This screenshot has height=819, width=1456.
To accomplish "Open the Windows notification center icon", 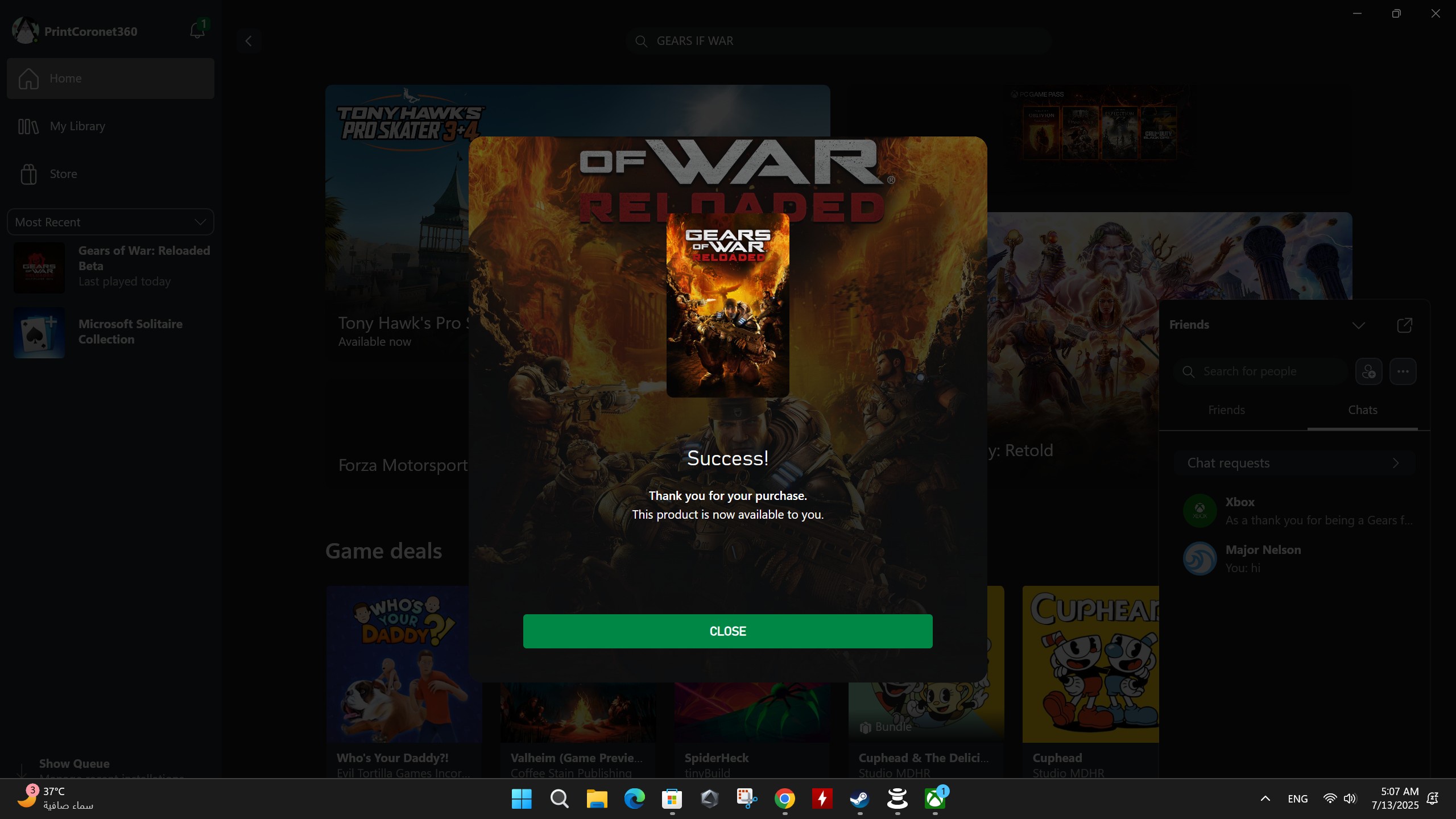I will (1433, 799).
